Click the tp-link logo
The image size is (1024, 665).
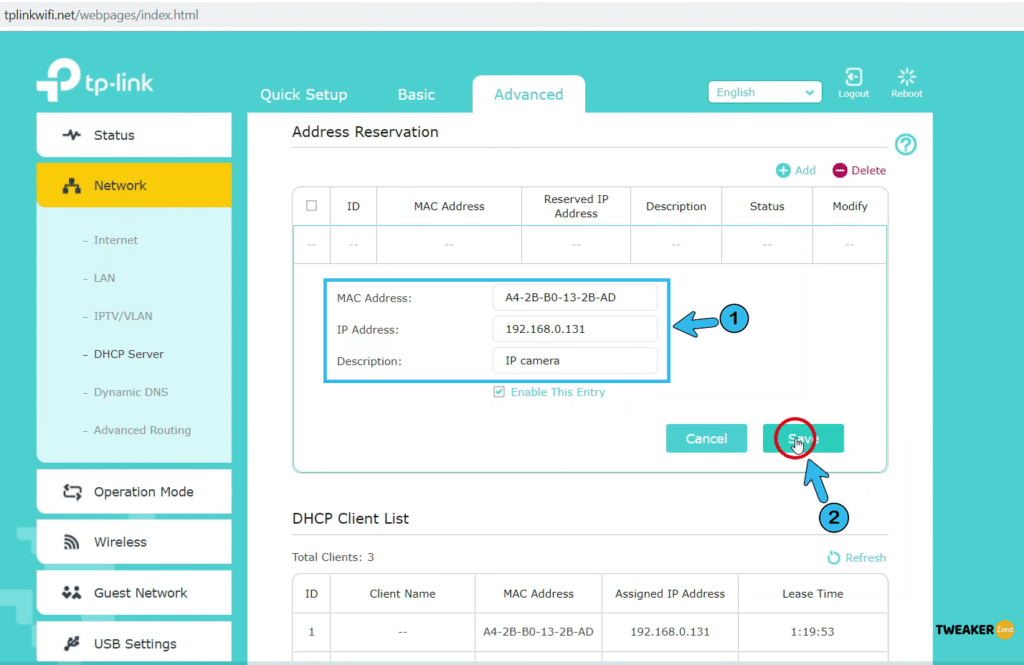tap(95, 80)
